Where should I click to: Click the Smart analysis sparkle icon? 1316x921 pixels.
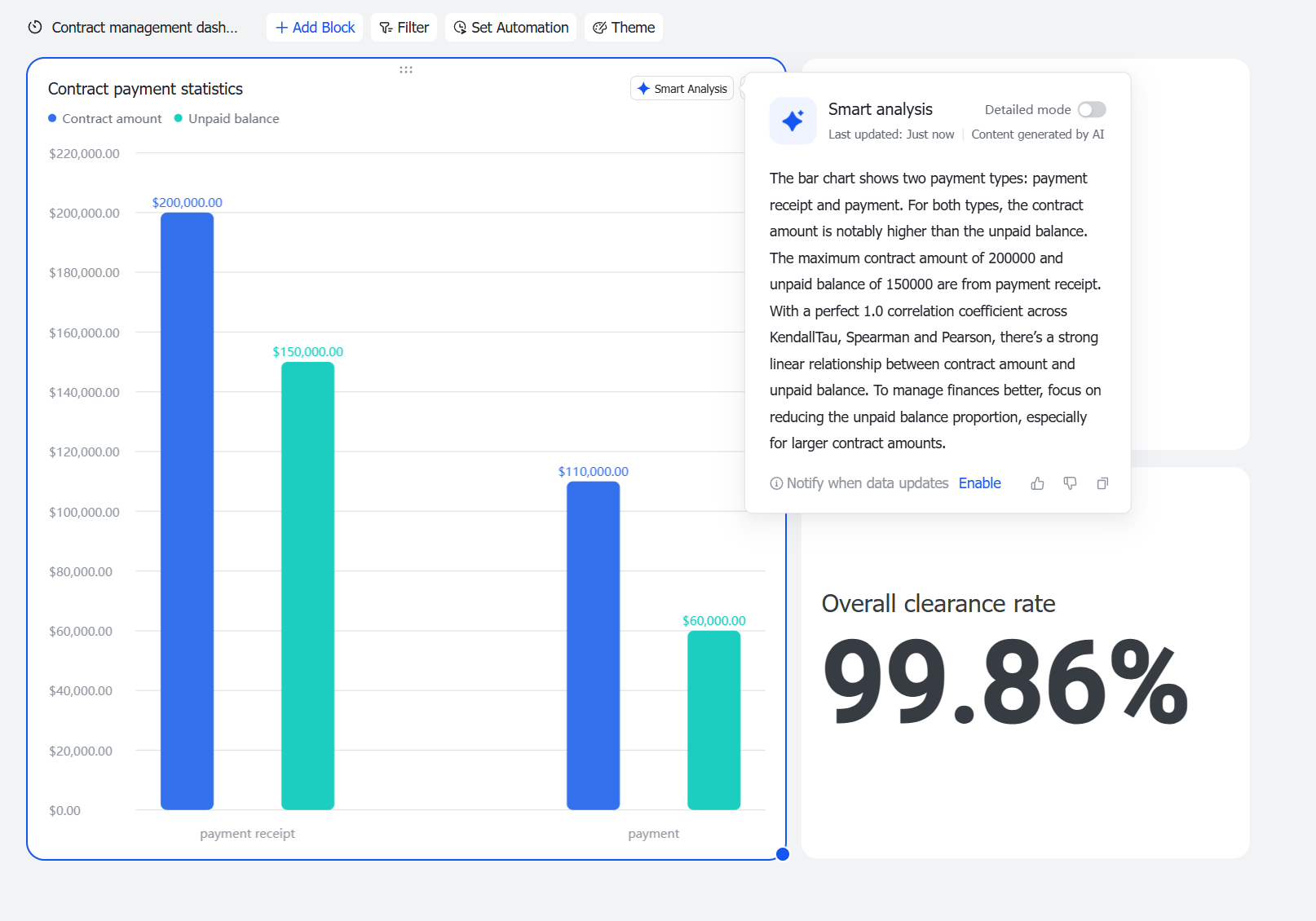point(793,121)
